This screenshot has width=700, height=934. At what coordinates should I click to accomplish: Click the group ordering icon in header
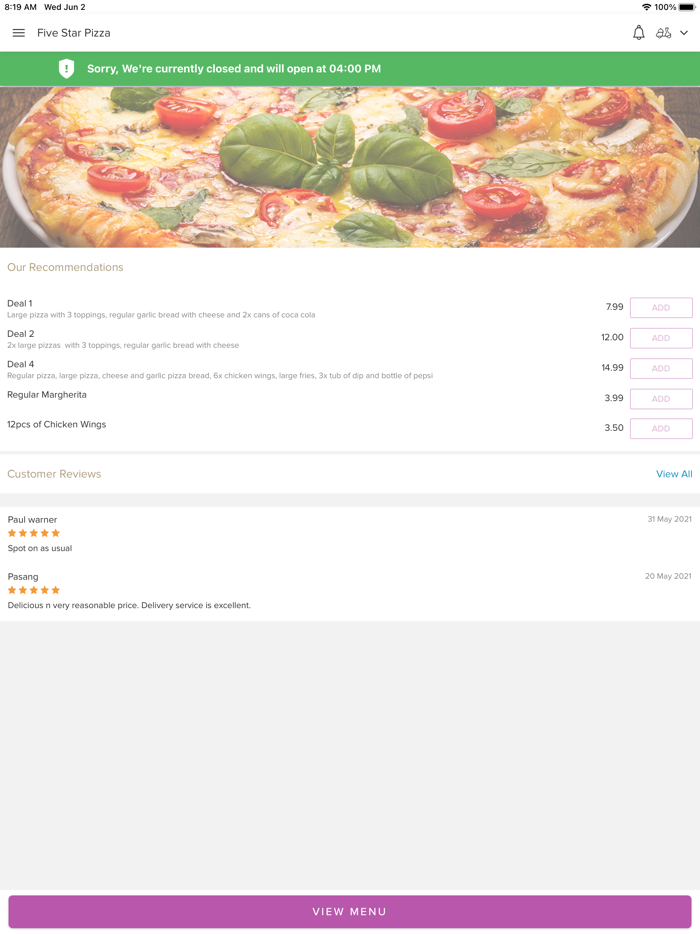point(665,32)
